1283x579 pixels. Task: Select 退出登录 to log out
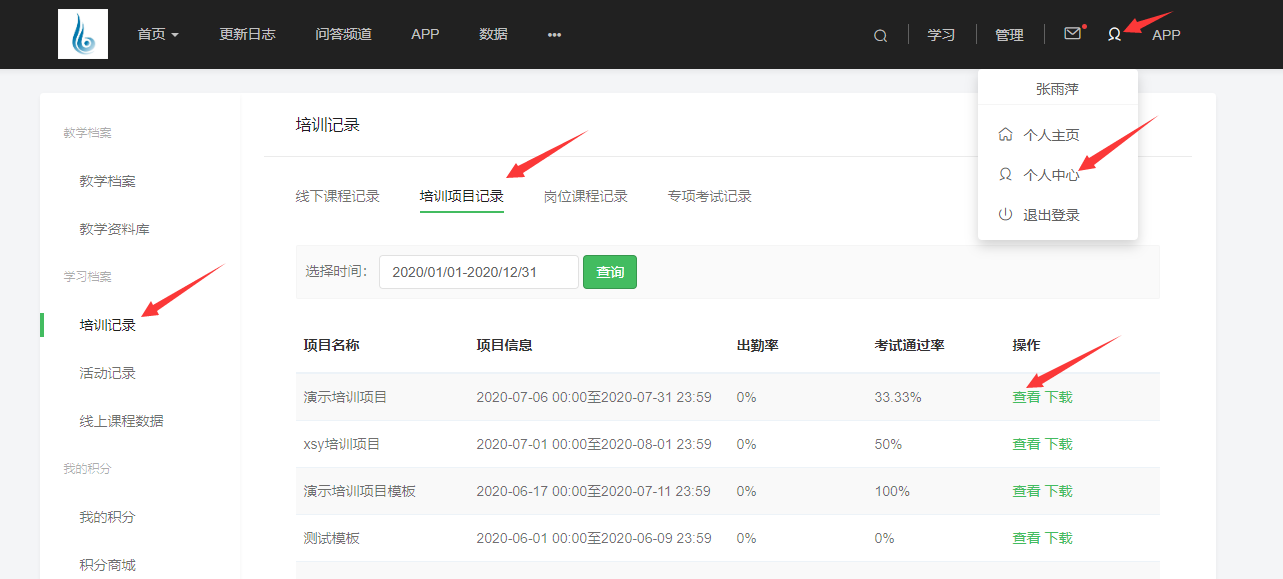click(x=1051, y=215)
